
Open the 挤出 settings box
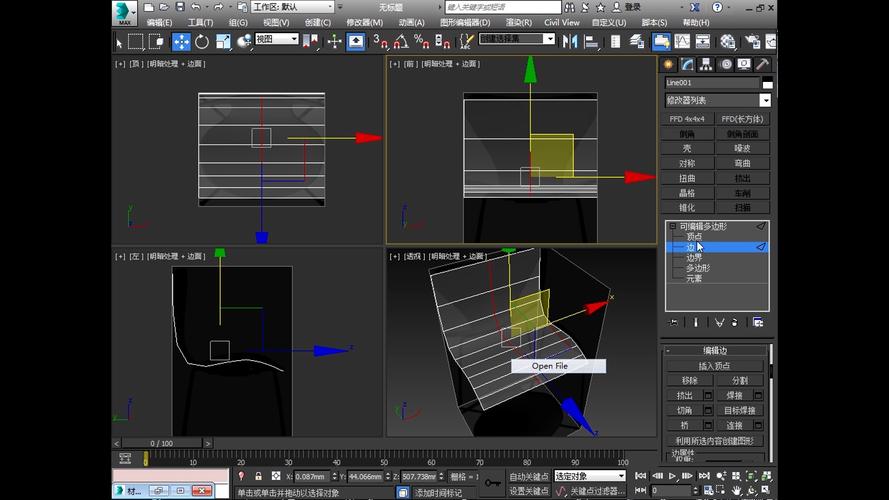pyautogui.click(x=708, y=396)
